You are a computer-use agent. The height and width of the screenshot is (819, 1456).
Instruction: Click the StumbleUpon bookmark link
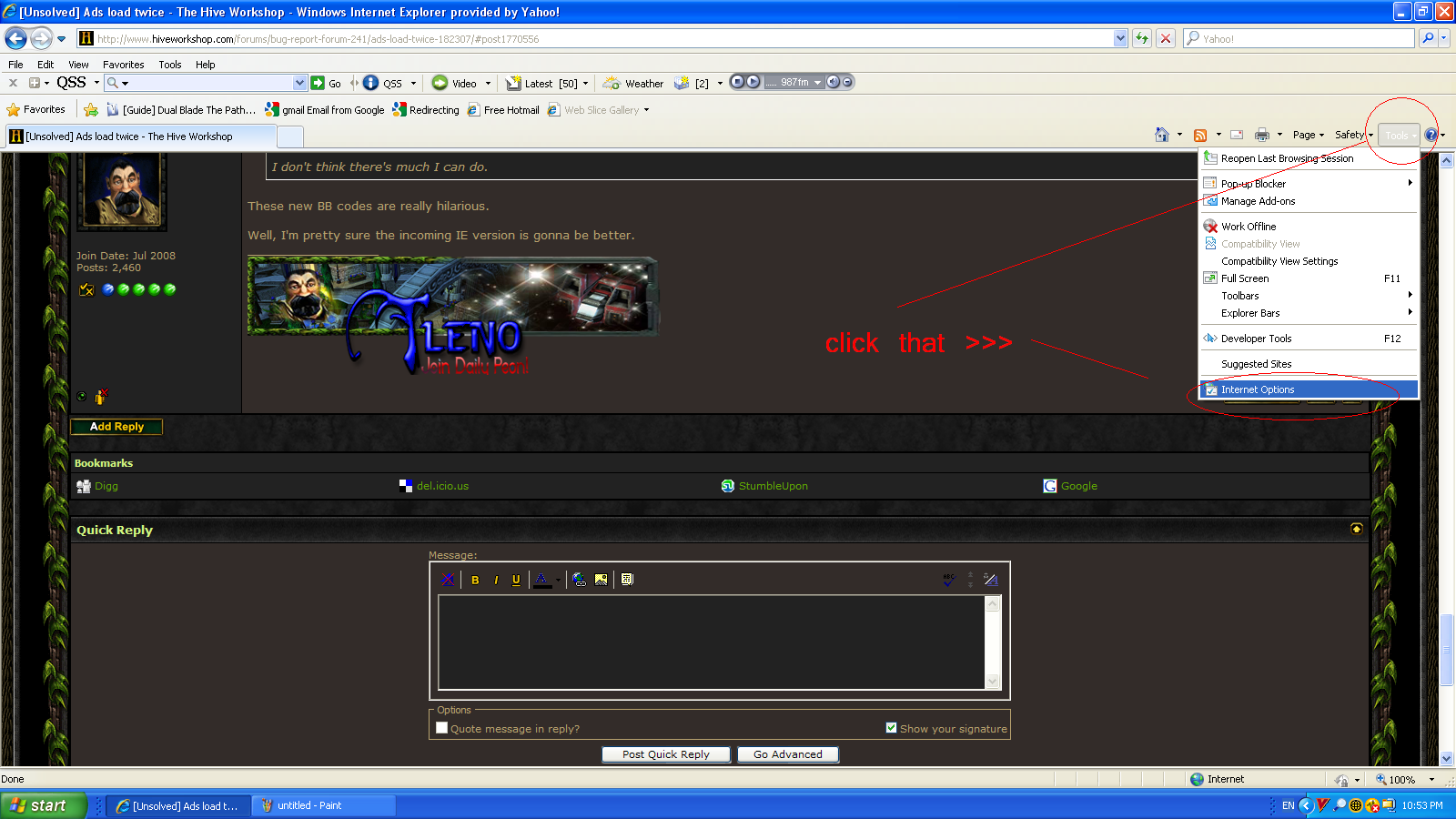click(773, 486)
